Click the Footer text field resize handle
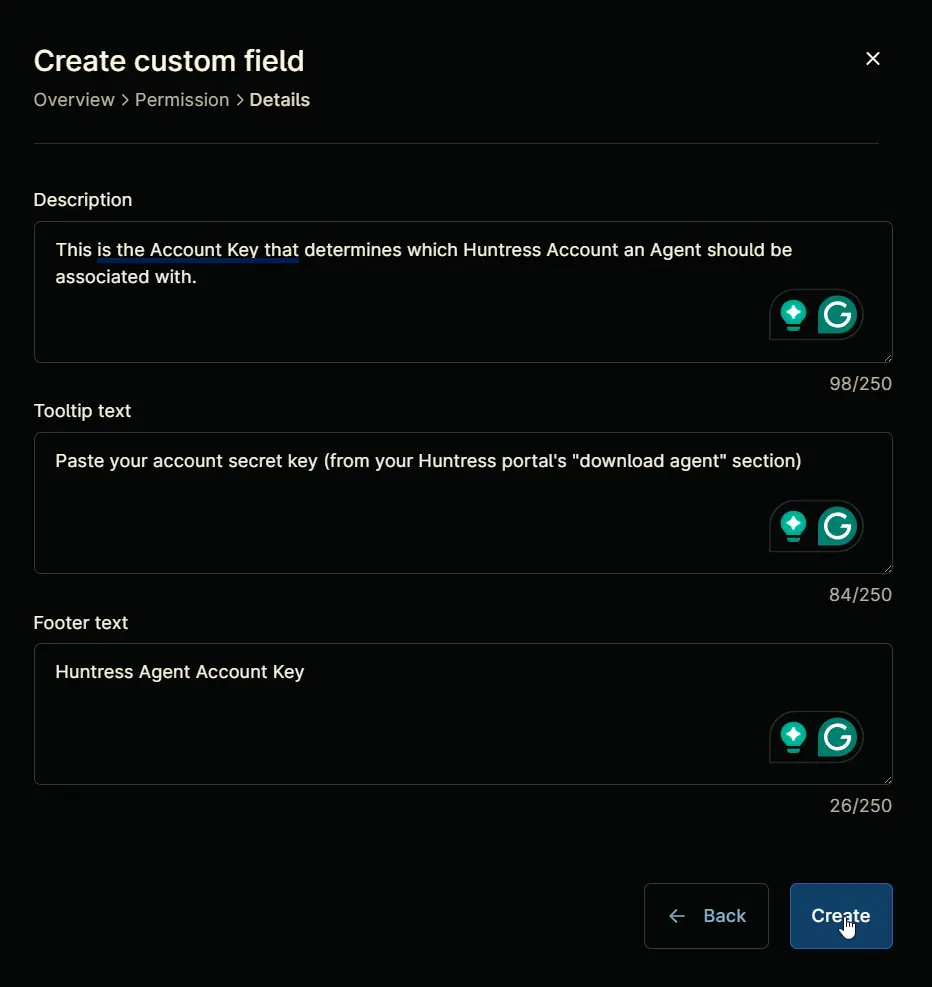 pos(887,779)
